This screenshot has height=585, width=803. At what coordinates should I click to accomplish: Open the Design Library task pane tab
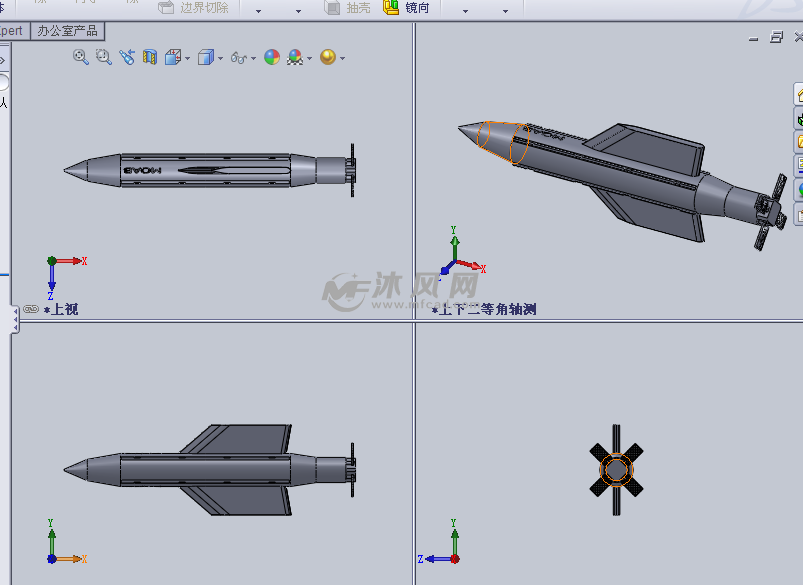(x=798, y=119)
